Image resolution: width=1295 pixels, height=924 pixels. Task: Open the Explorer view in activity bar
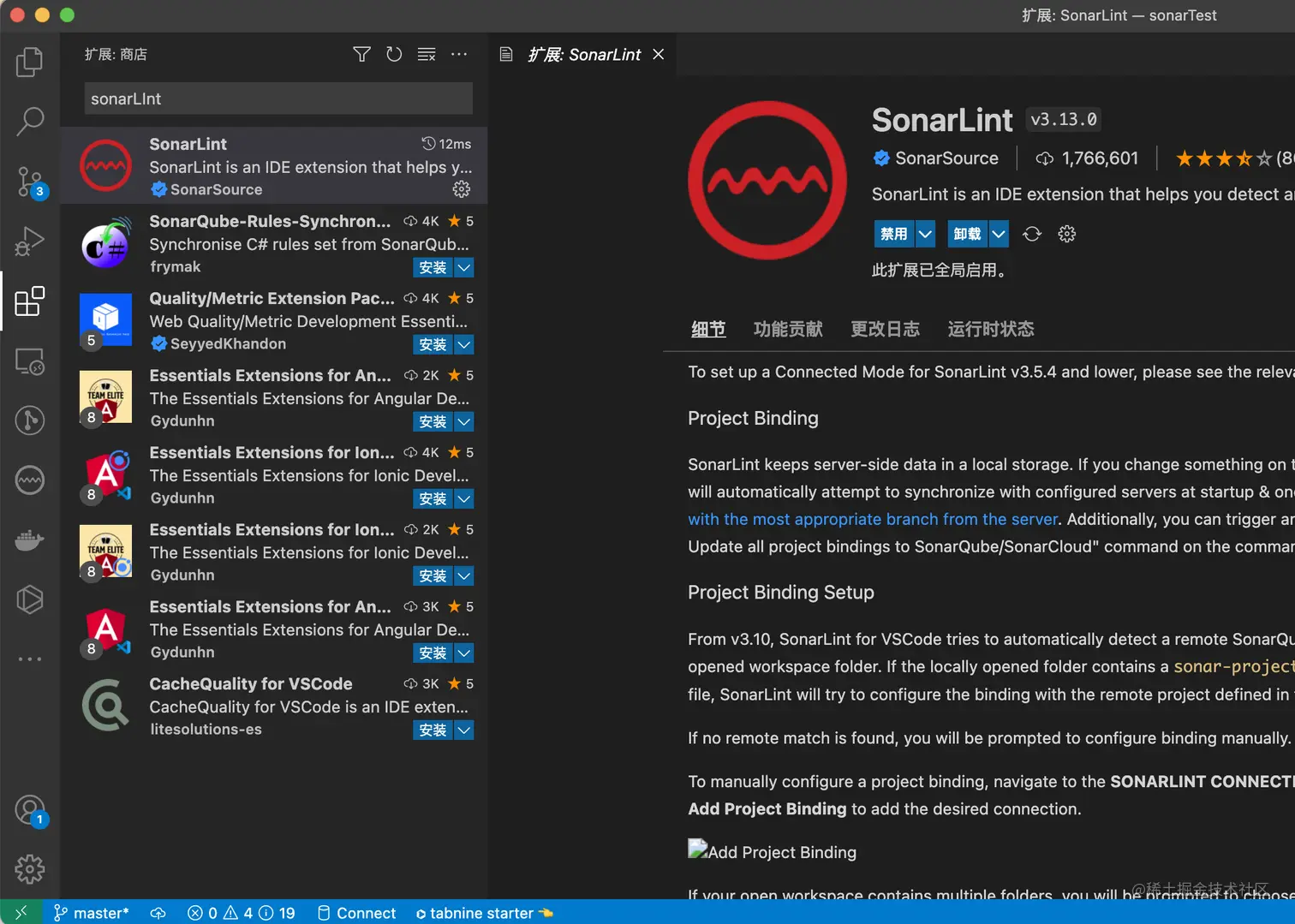coord(30,62)
